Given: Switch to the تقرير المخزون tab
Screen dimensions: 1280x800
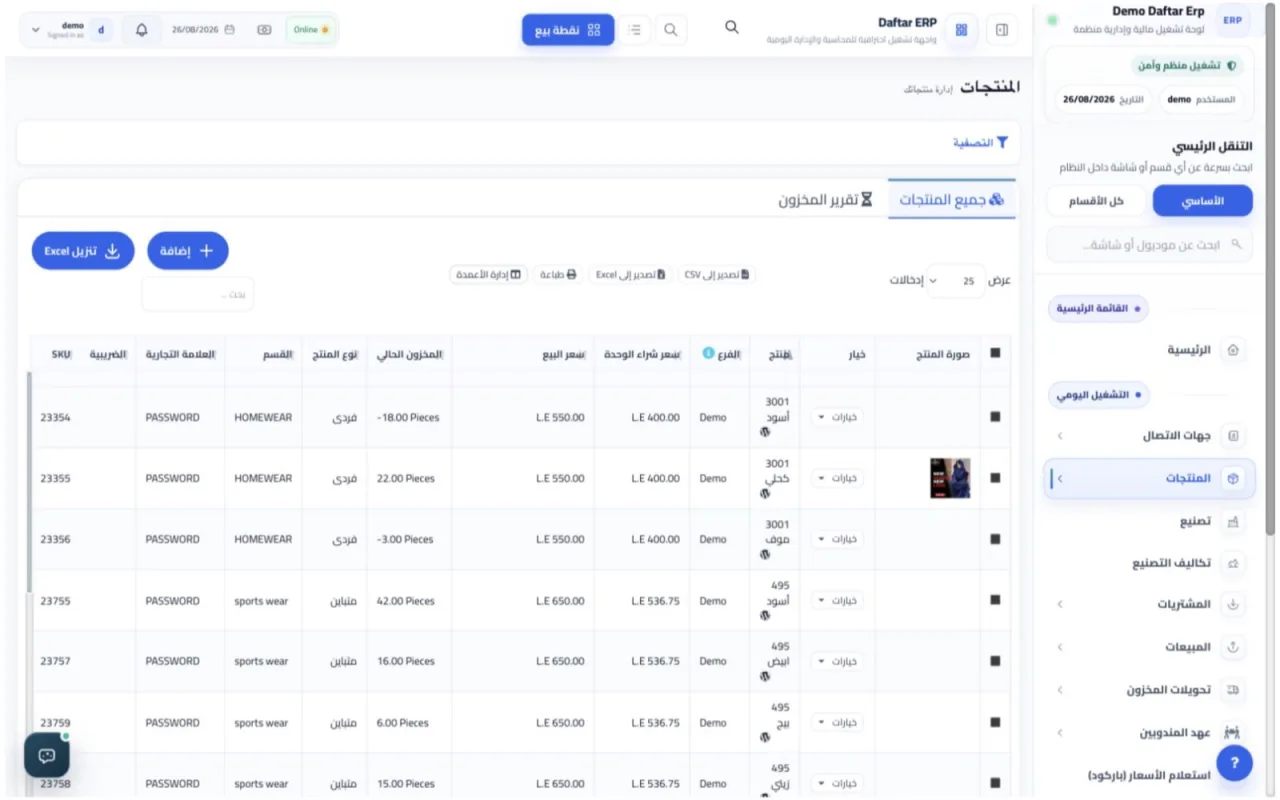Looking at the screenshot, I should tap(825, 200).
